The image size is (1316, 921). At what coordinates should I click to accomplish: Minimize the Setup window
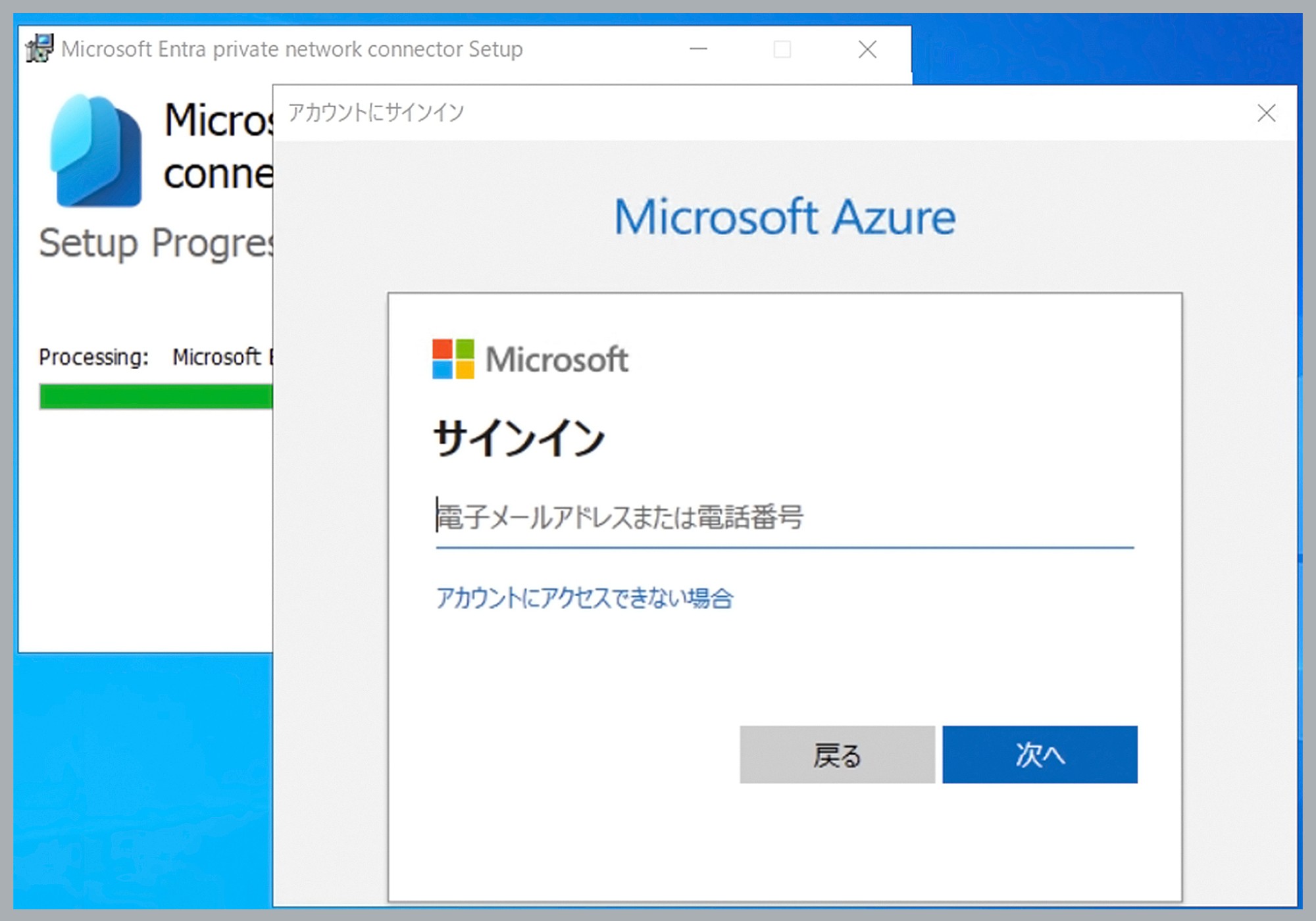[x=699, y=49]
